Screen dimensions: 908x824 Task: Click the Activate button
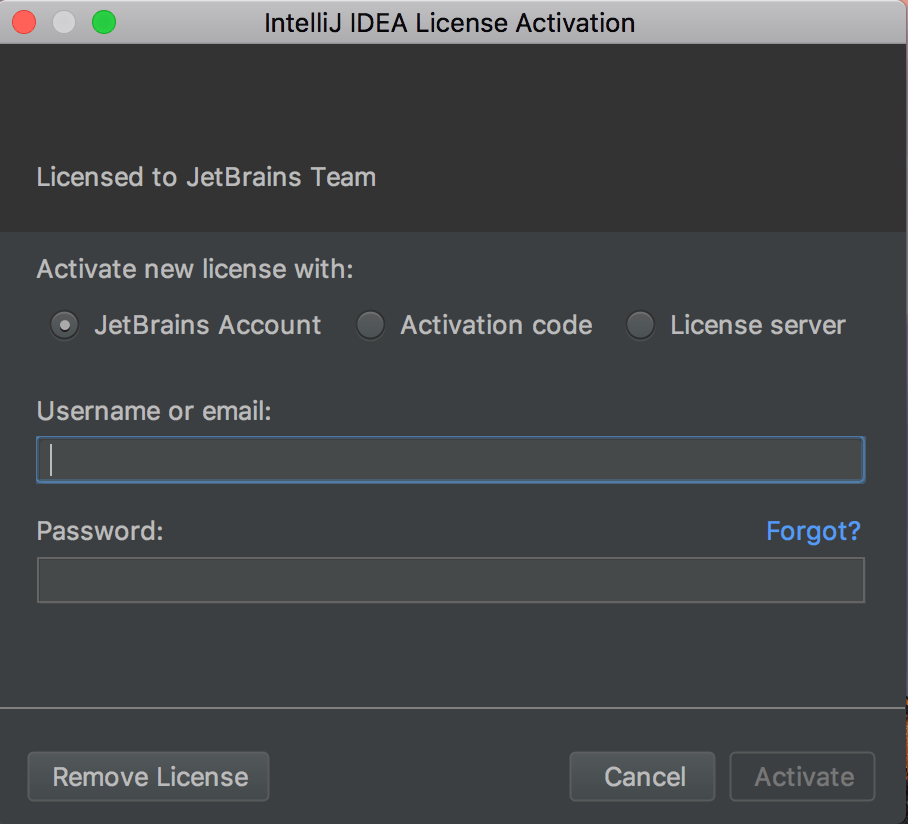tap(803, 777)
